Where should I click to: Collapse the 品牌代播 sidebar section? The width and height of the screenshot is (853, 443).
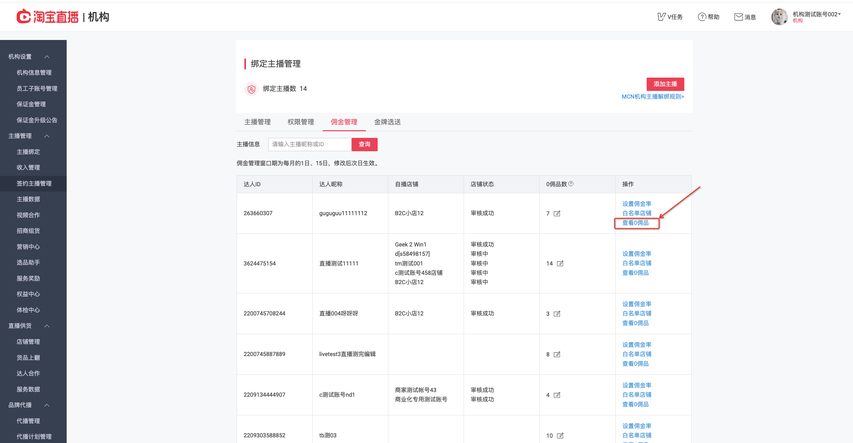point(47,405)
